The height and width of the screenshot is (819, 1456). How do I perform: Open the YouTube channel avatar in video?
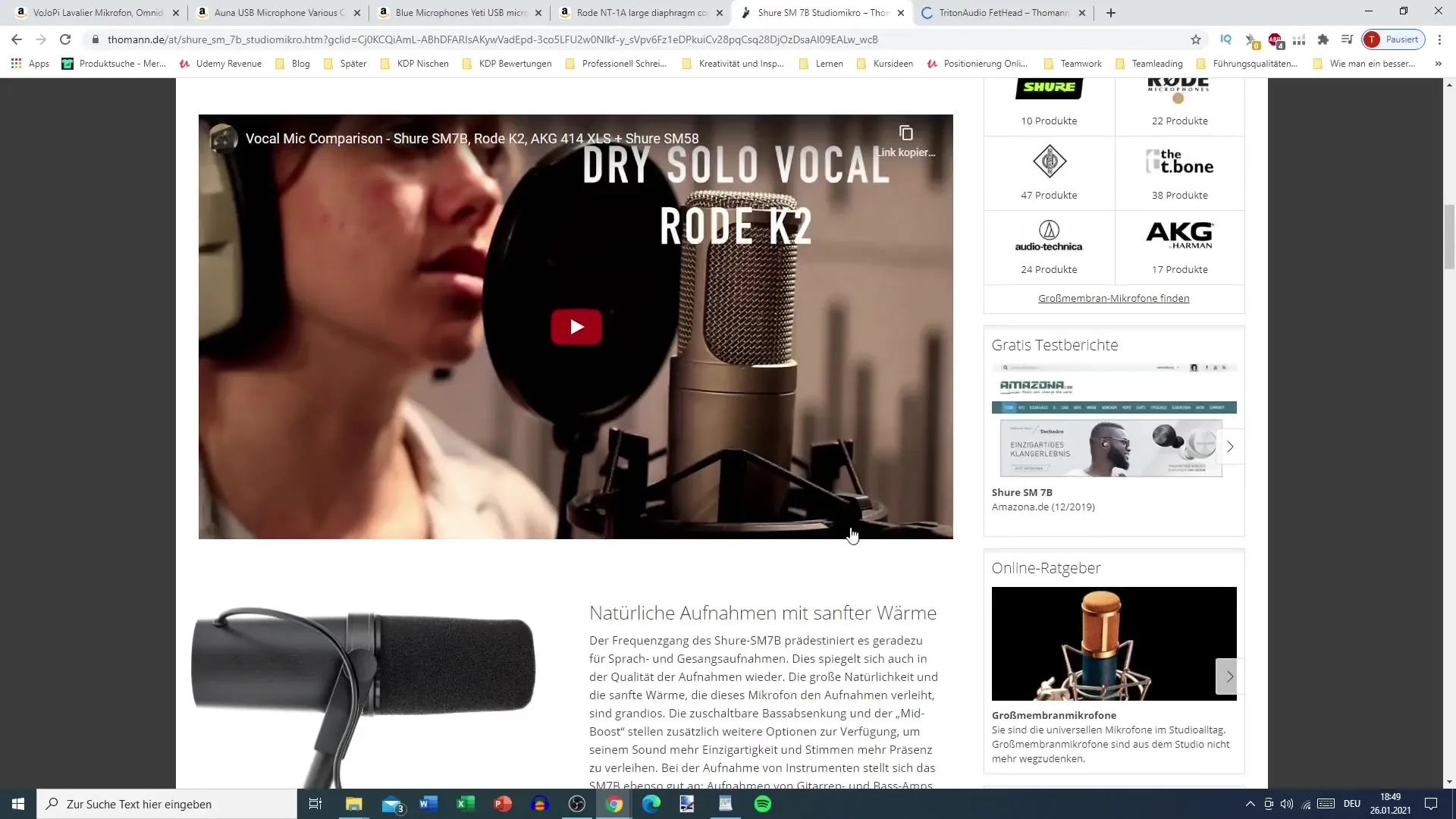(224, 139)
